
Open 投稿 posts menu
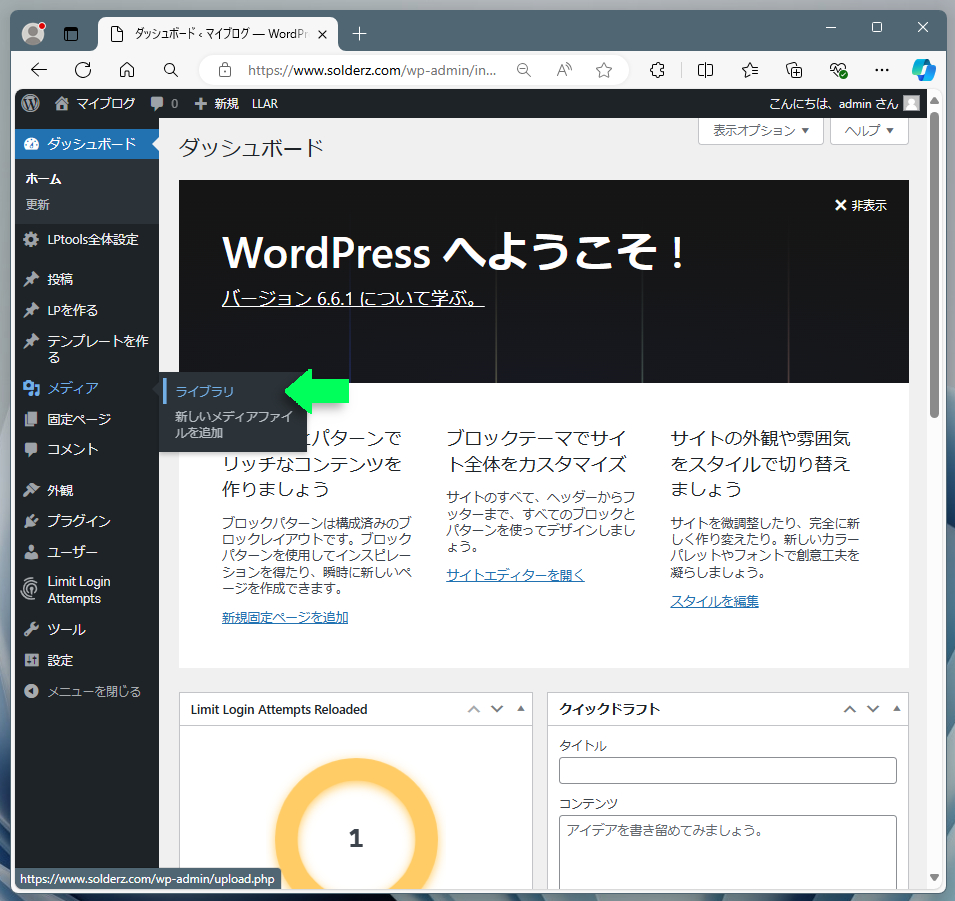pos(86,279)
